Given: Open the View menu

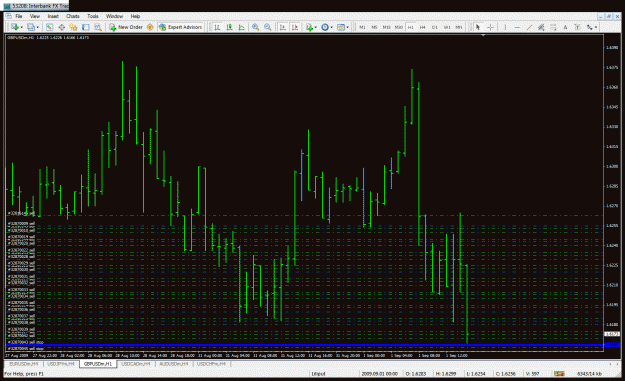Looking at the screenshot, I should tap(35, 16).
